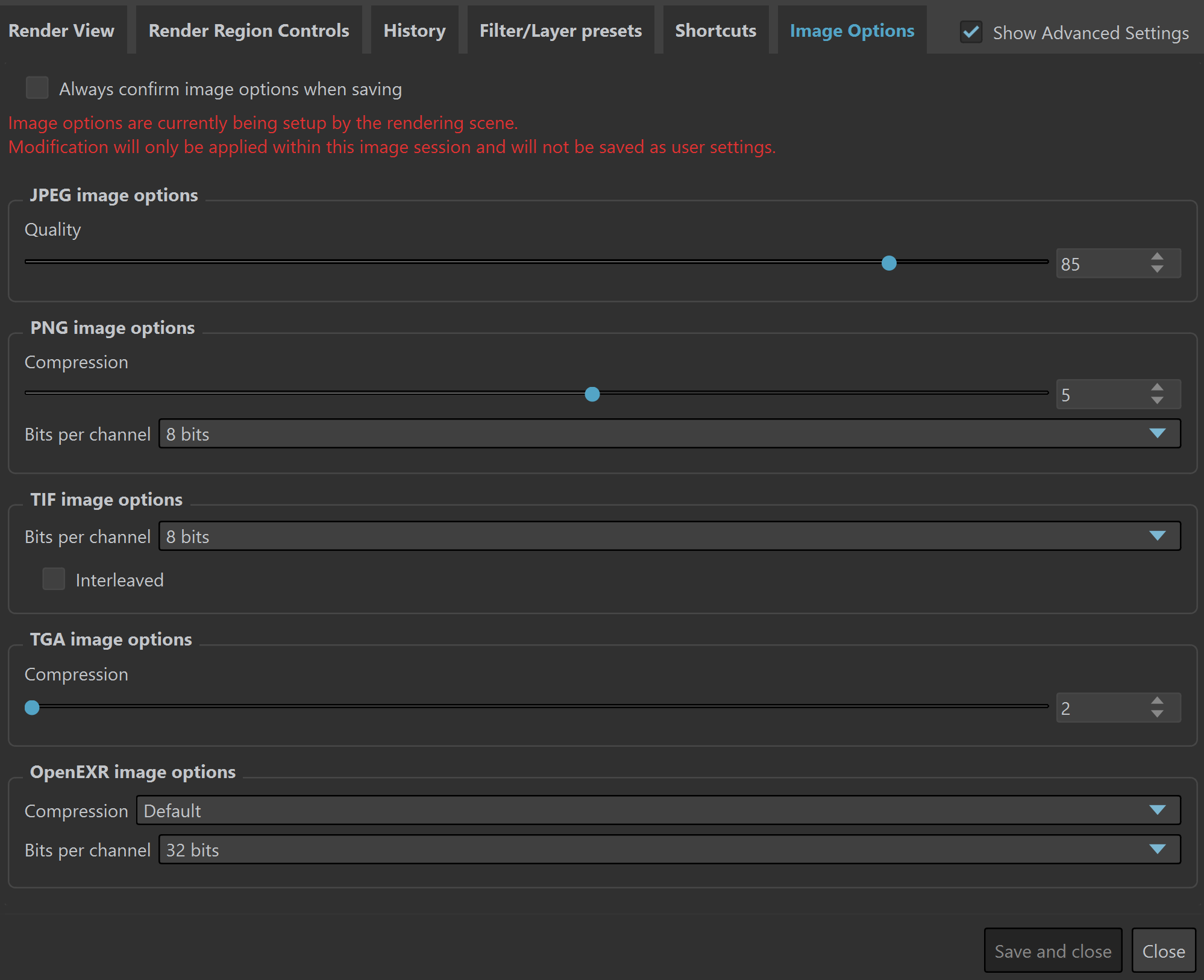Open TIF Bits per channel dropdown
This screenshot has width=1204, height=980.
coord(669,536)
